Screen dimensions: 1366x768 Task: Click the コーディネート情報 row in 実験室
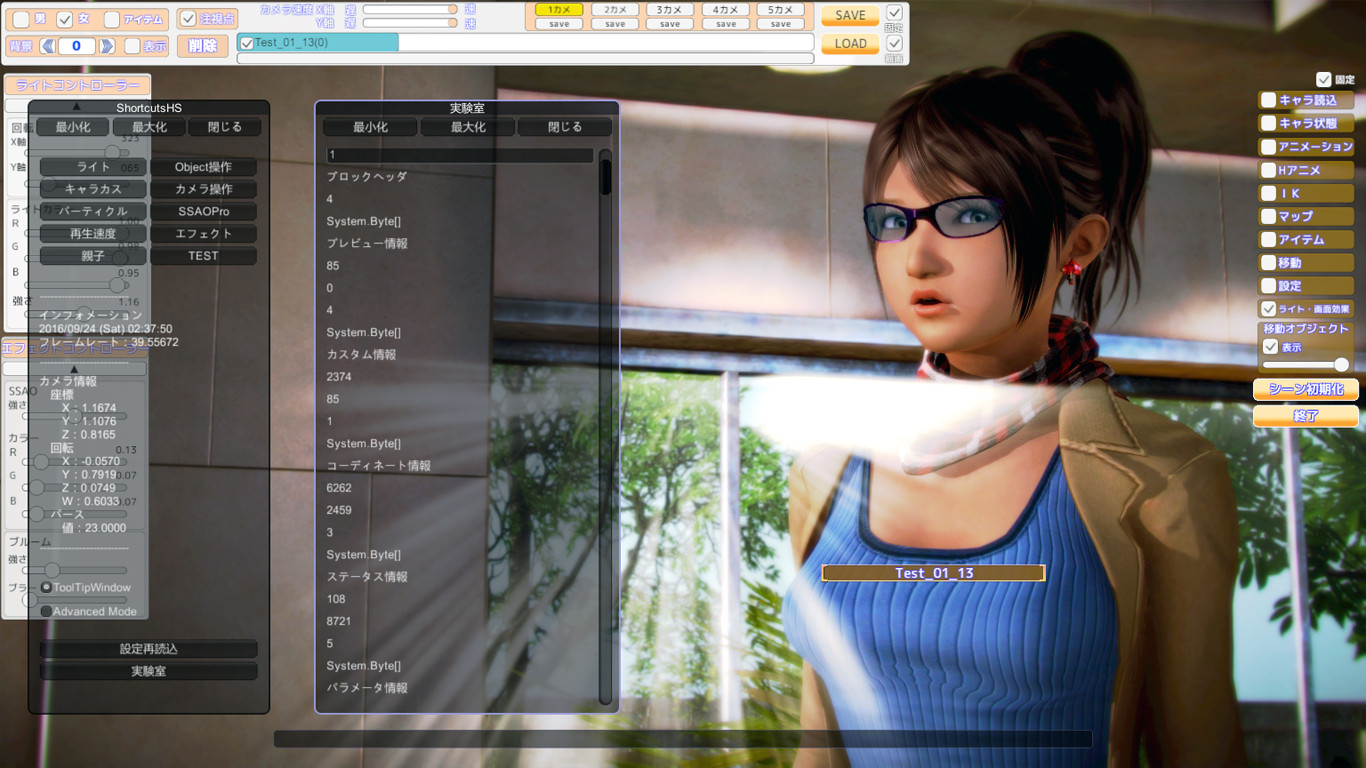pos(379,466)
